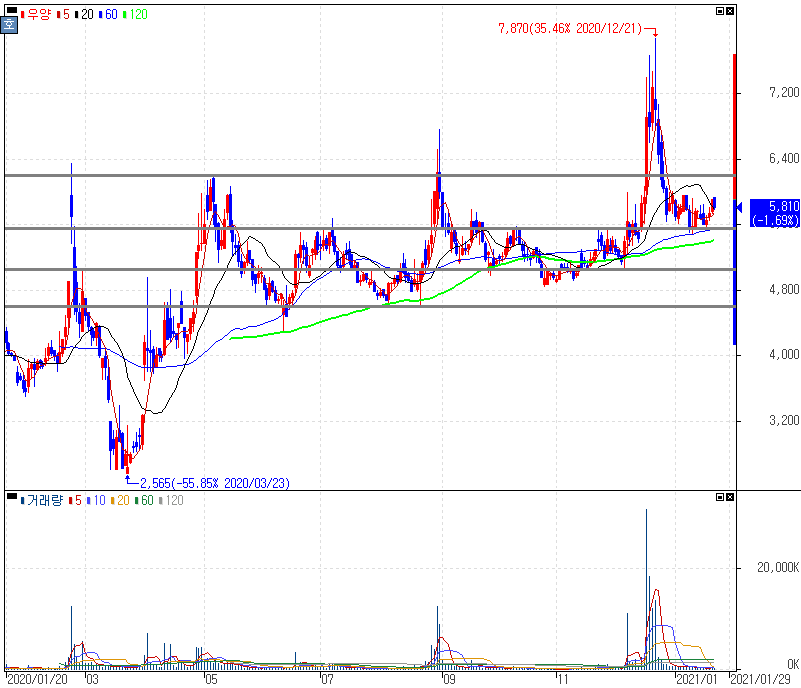
Task: Select the 우양 price series legend
Action: (36, 14)
